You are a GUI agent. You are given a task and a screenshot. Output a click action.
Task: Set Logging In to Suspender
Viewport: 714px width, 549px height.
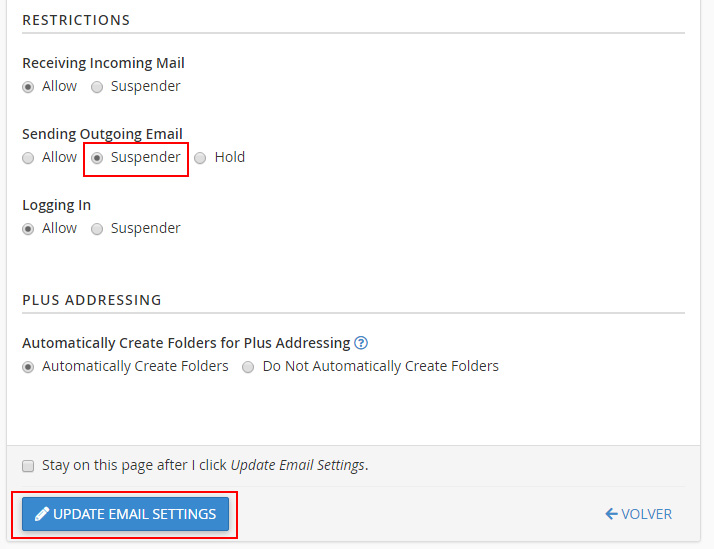[x=97, y=229]
